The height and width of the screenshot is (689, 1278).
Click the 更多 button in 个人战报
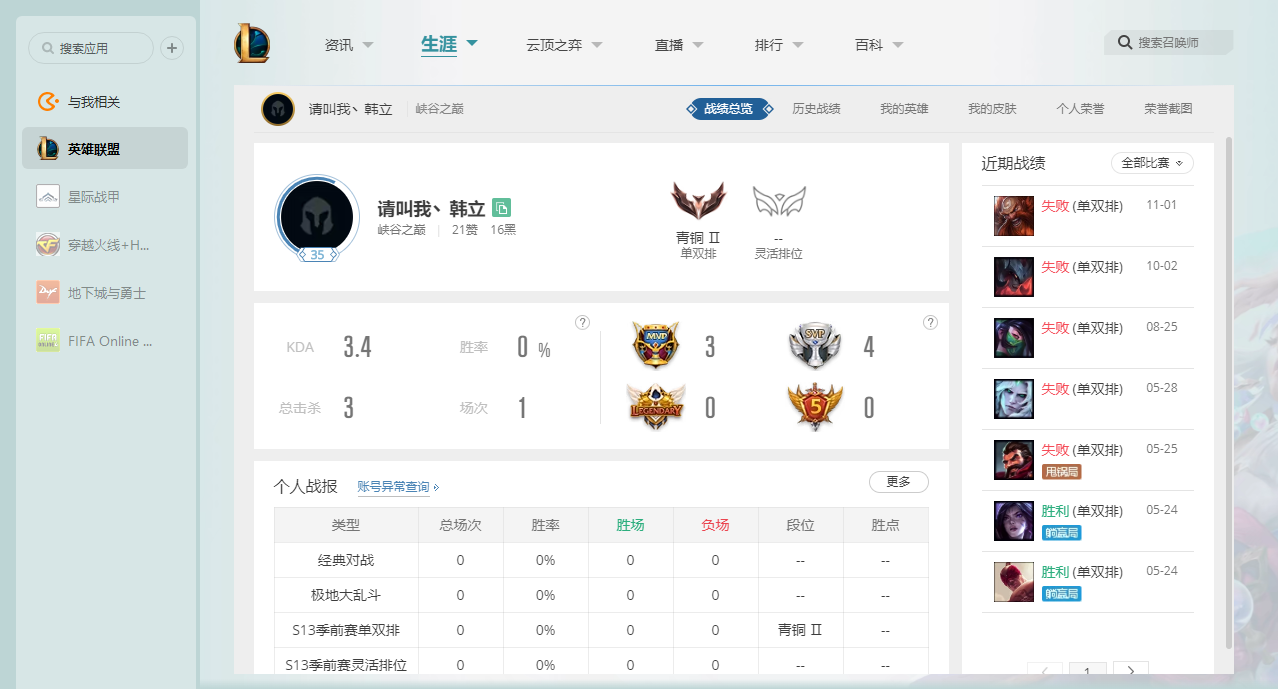(x=899, y=482)
